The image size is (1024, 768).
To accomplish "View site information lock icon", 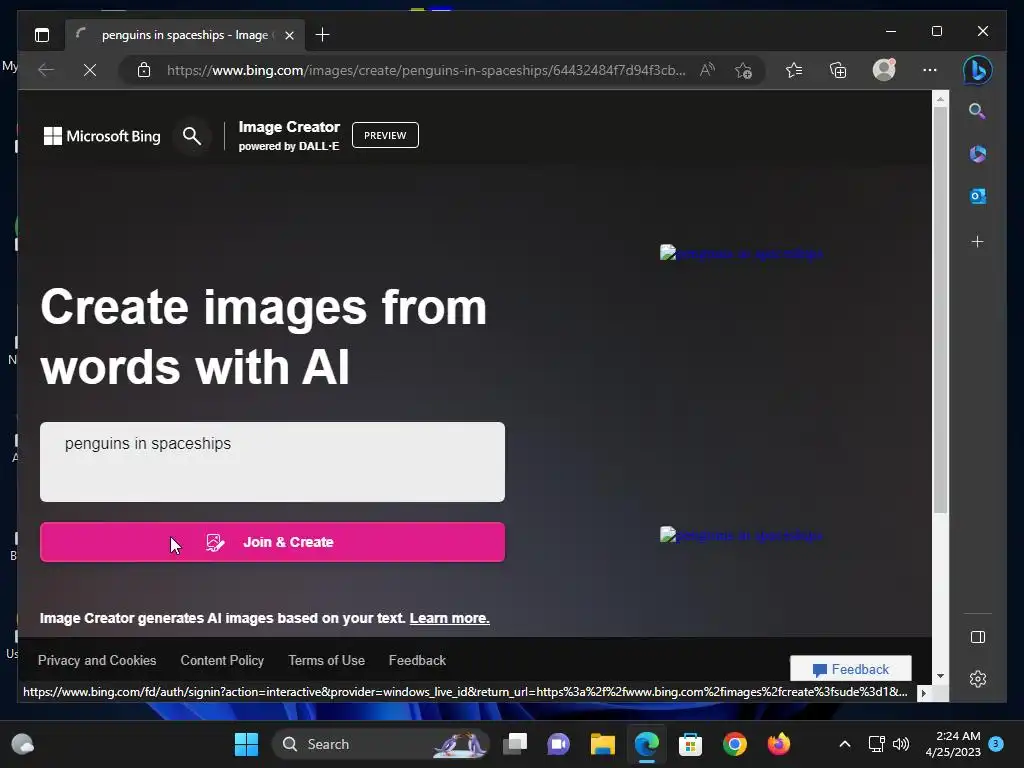I will (144, 70).
